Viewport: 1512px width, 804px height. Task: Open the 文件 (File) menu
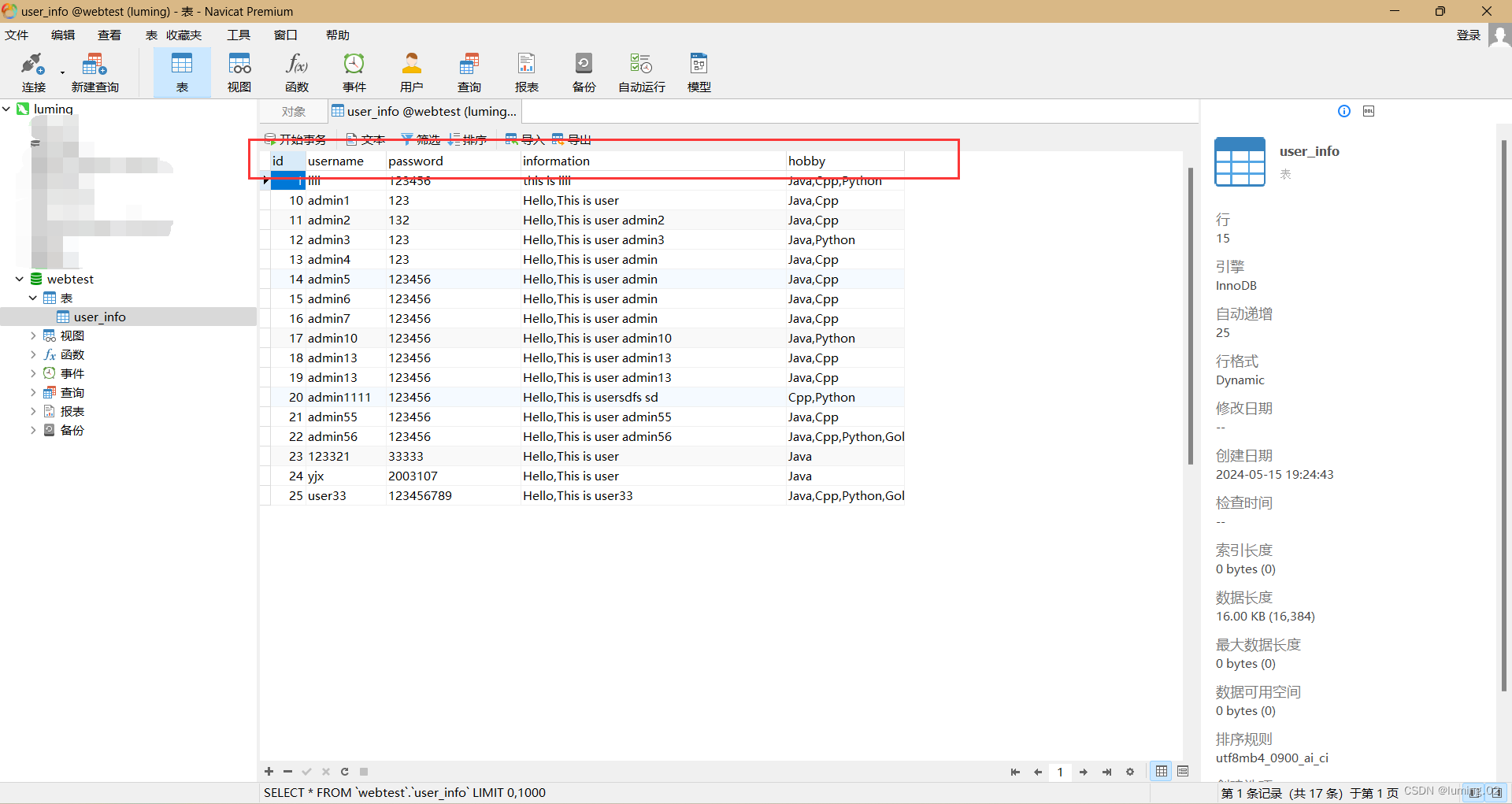click(17, 35)
